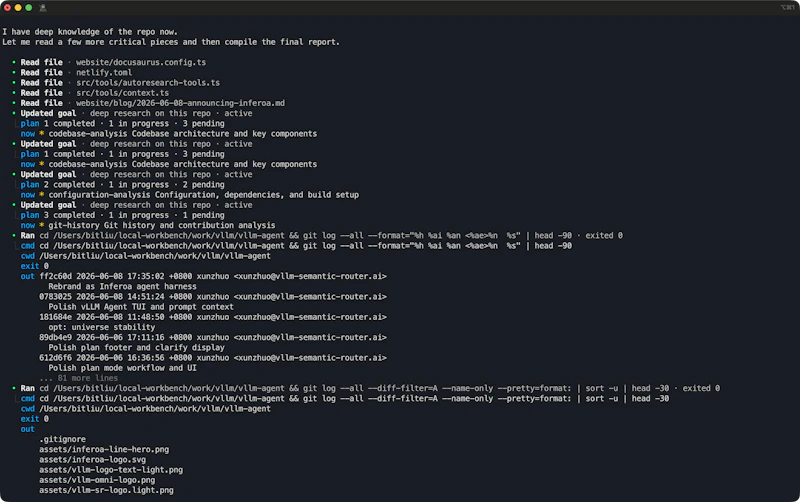This screenshot has width=800, height=502.
Task: Select commit hash 612d6f6
Action: 56,358
